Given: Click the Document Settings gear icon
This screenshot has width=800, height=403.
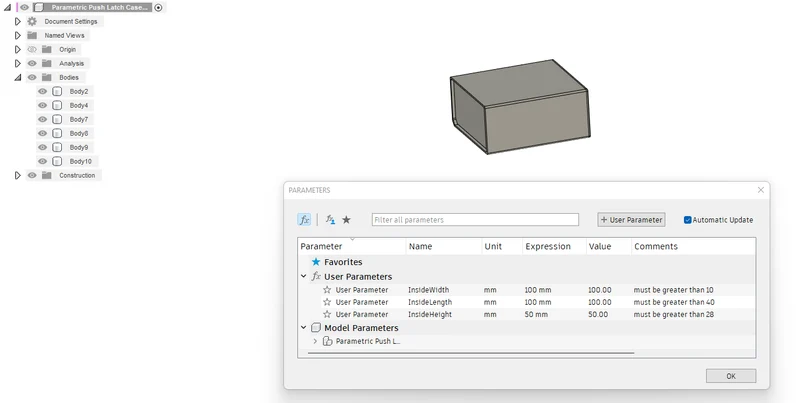Looking at the screenshot, I should click(x=32, y=21).
